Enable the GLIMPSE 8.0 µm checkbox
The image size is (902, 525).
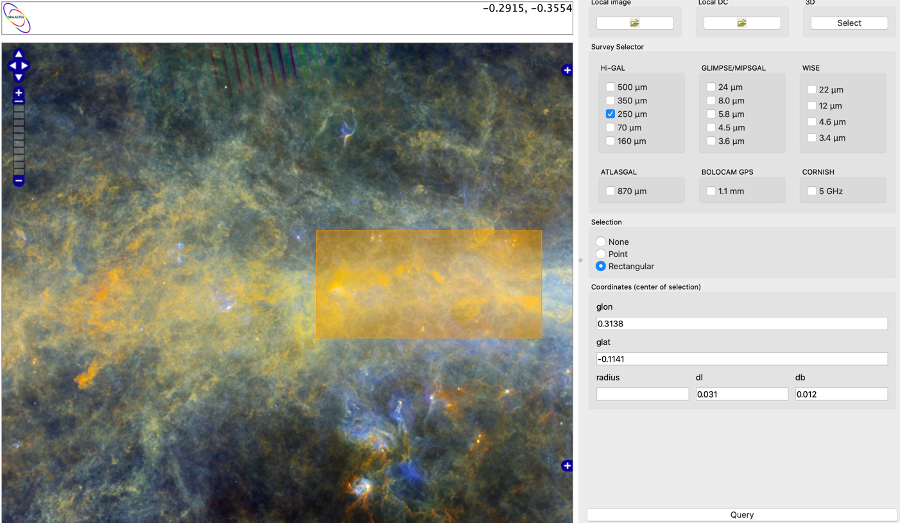pyautogui.click(x=711, y=101)
